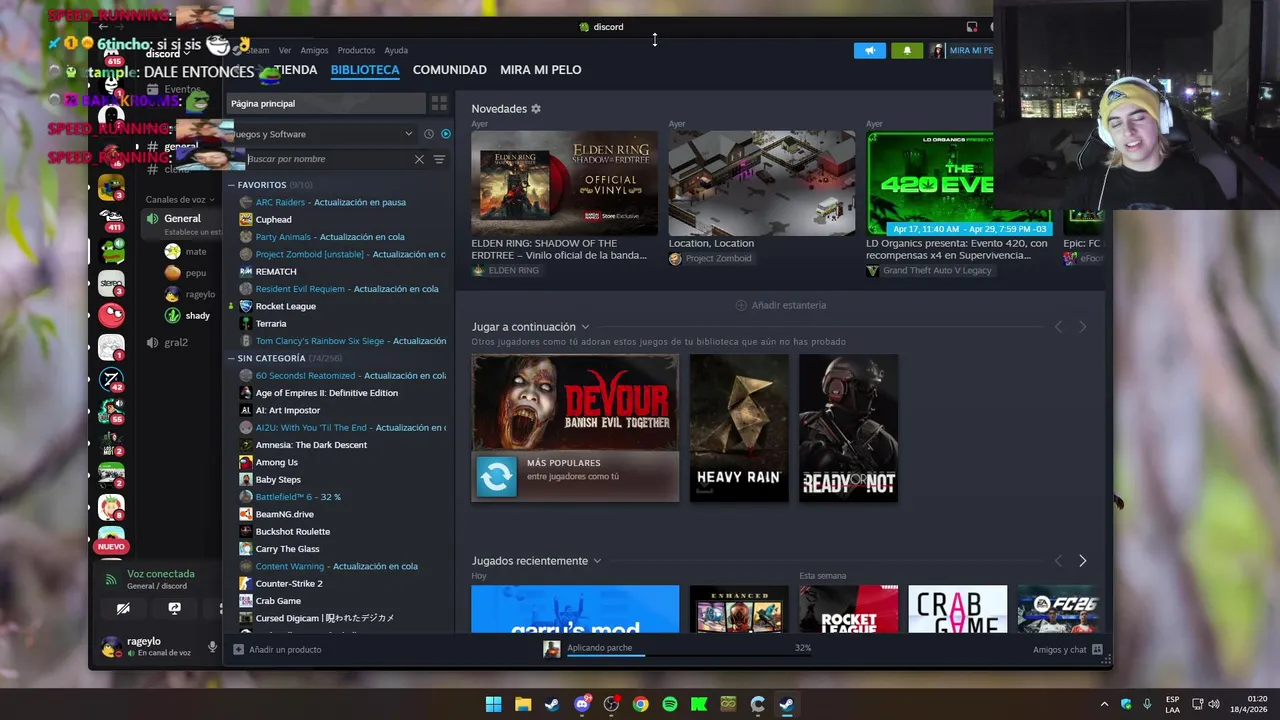Open Spotify from the taskbar
The image size is (1280, 720).
click(670, 704)
